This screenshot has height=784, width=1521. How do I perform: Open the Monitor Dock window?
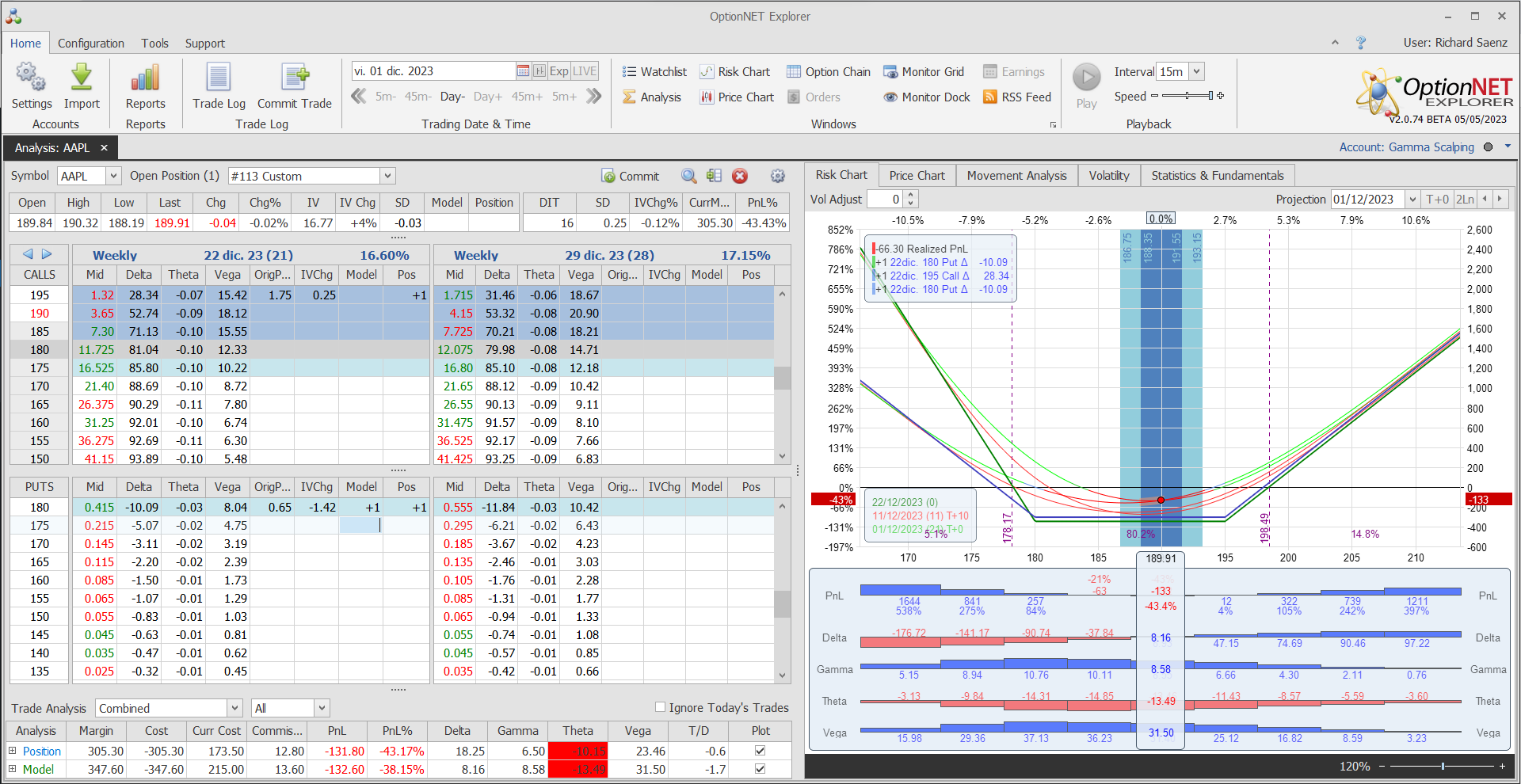point(927,97)
